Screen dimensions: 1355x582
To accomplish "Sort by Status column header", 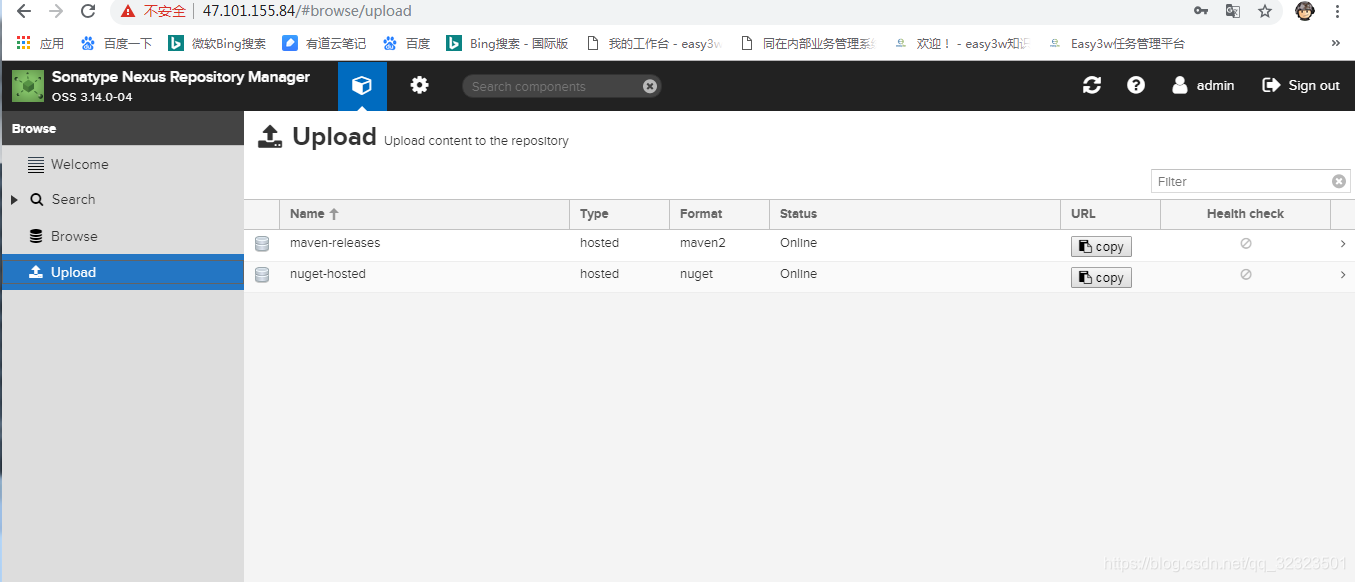I will (x=914, y=214).
